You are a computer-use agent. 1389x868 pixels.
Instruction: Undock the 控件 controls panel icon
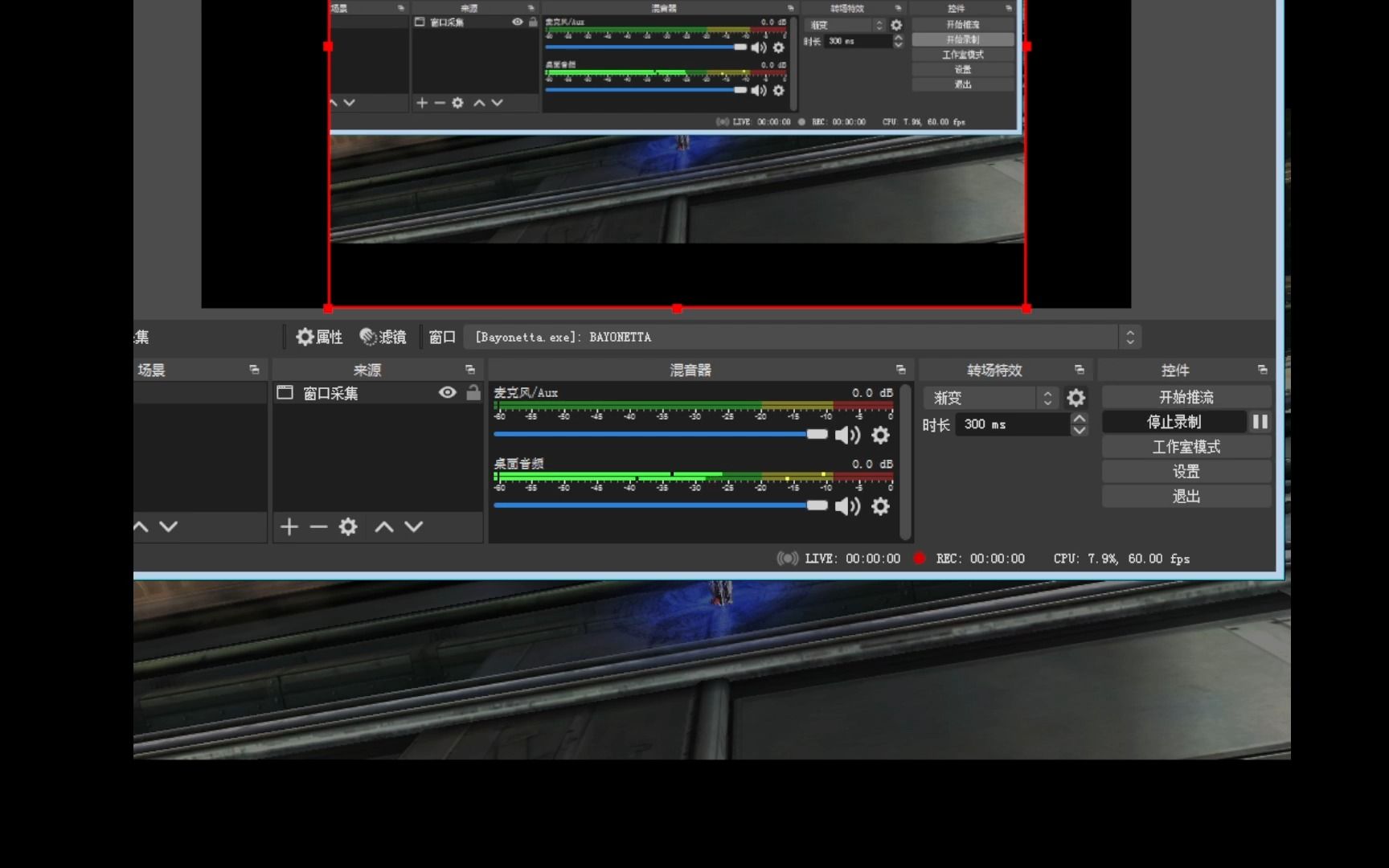pyautogui.click(x=1262, y=370)
